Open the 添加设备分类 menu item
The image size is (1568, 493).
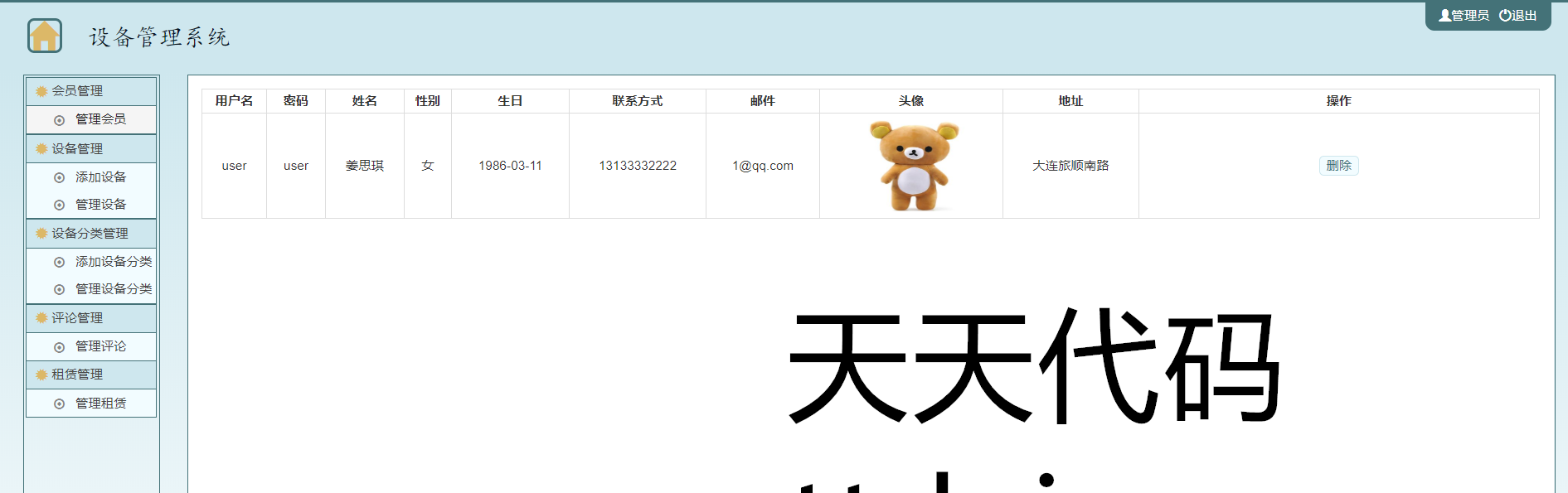pos(113,262)
